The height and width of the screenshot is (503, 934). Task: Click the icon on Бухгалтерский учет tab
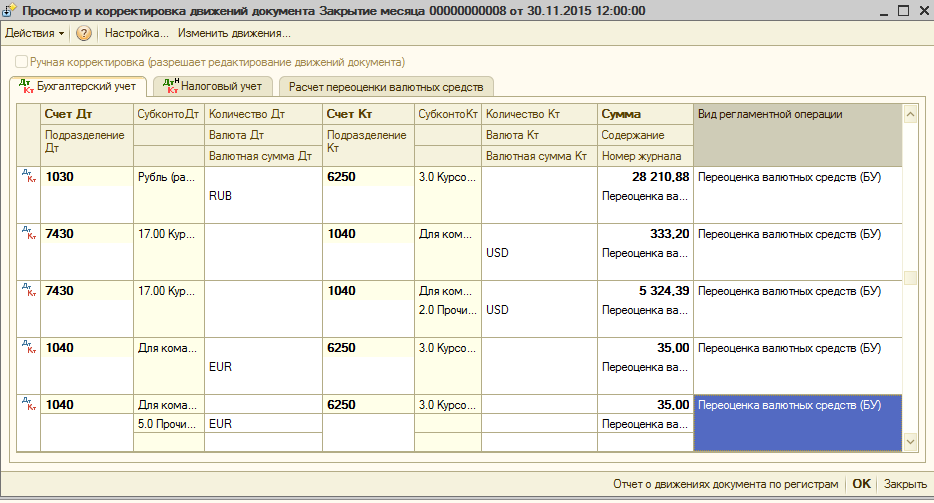(x=26, y=86)
